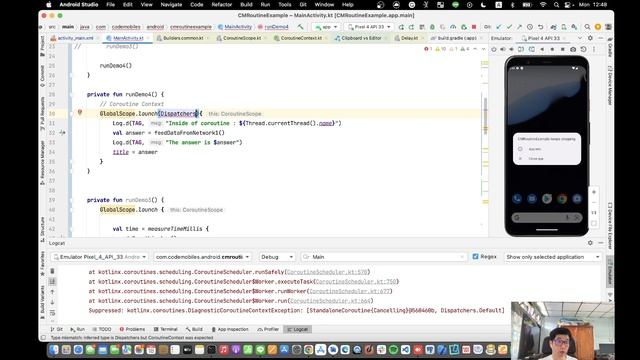Open CoroutineScheduler.kt:750 stack trace link
Screen dimensions: 640x360
pos(356,282)
